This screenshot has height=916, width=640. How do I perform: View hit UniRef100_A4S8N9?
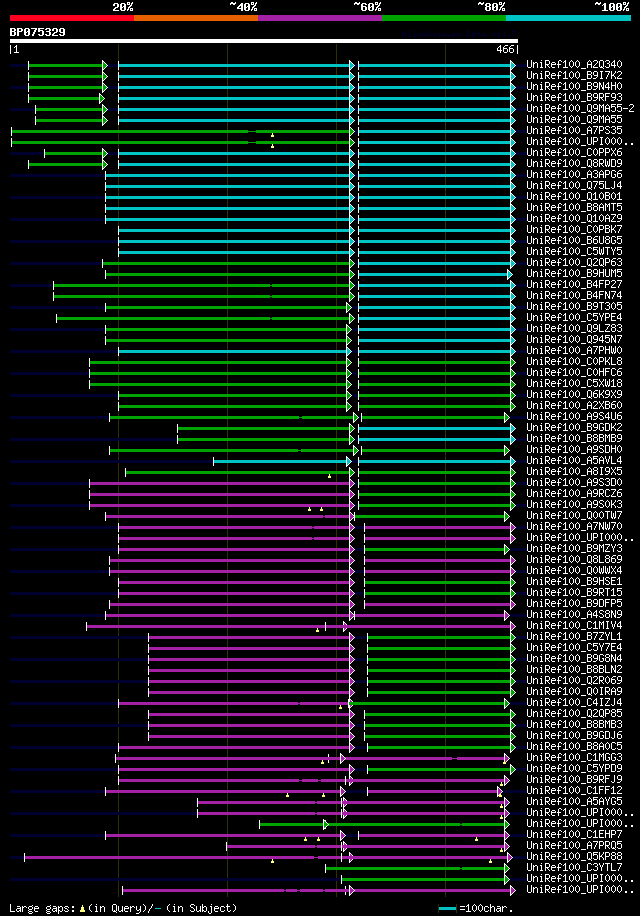[574, 615]
